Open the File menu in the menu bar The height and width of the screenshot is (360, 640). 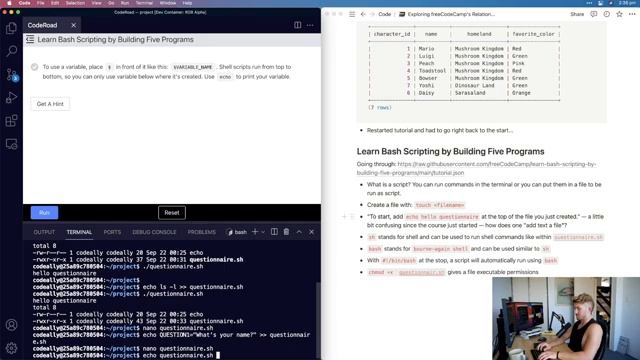pos(40,3)
